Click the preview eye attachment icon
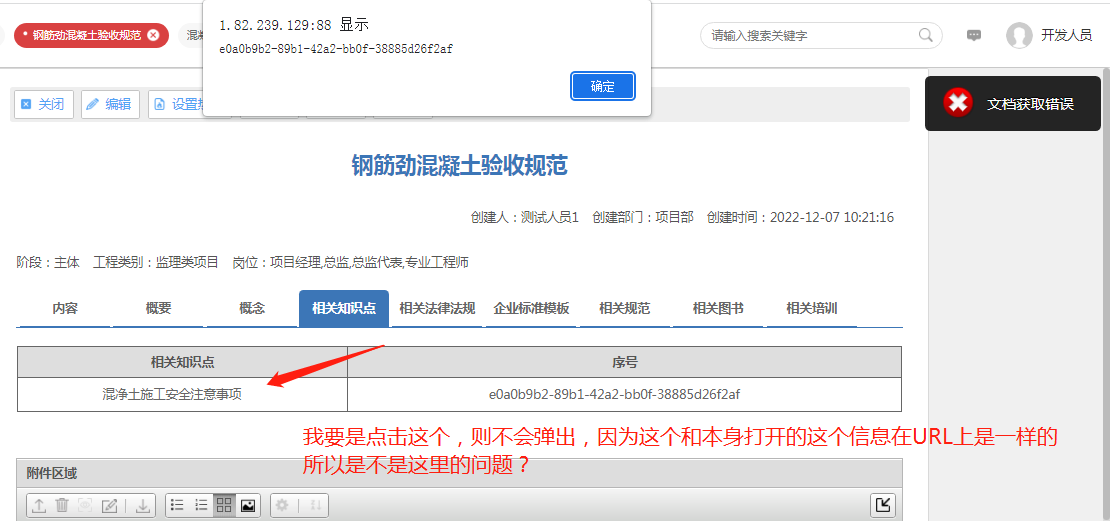This screenshot has width=1110, height=521. (x=85, y=505)
